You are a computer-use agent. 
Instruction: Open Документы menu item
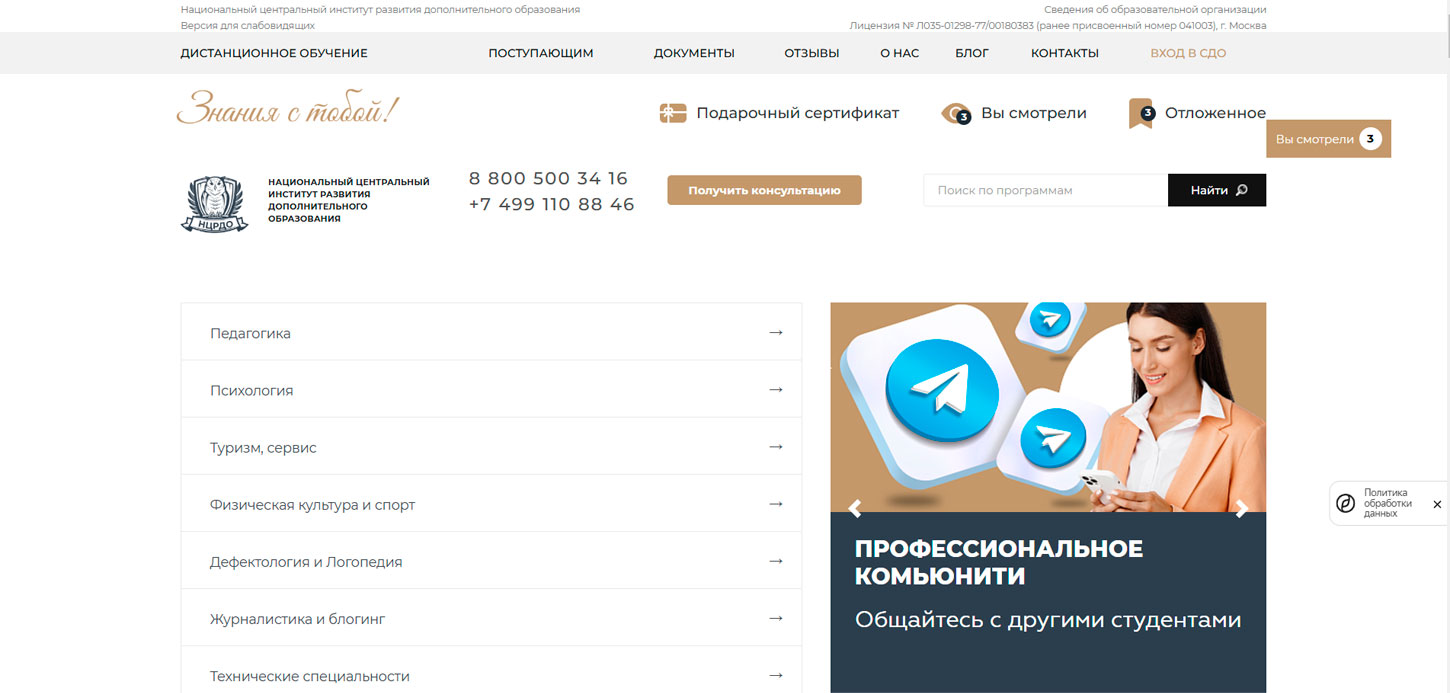[694, 53]
